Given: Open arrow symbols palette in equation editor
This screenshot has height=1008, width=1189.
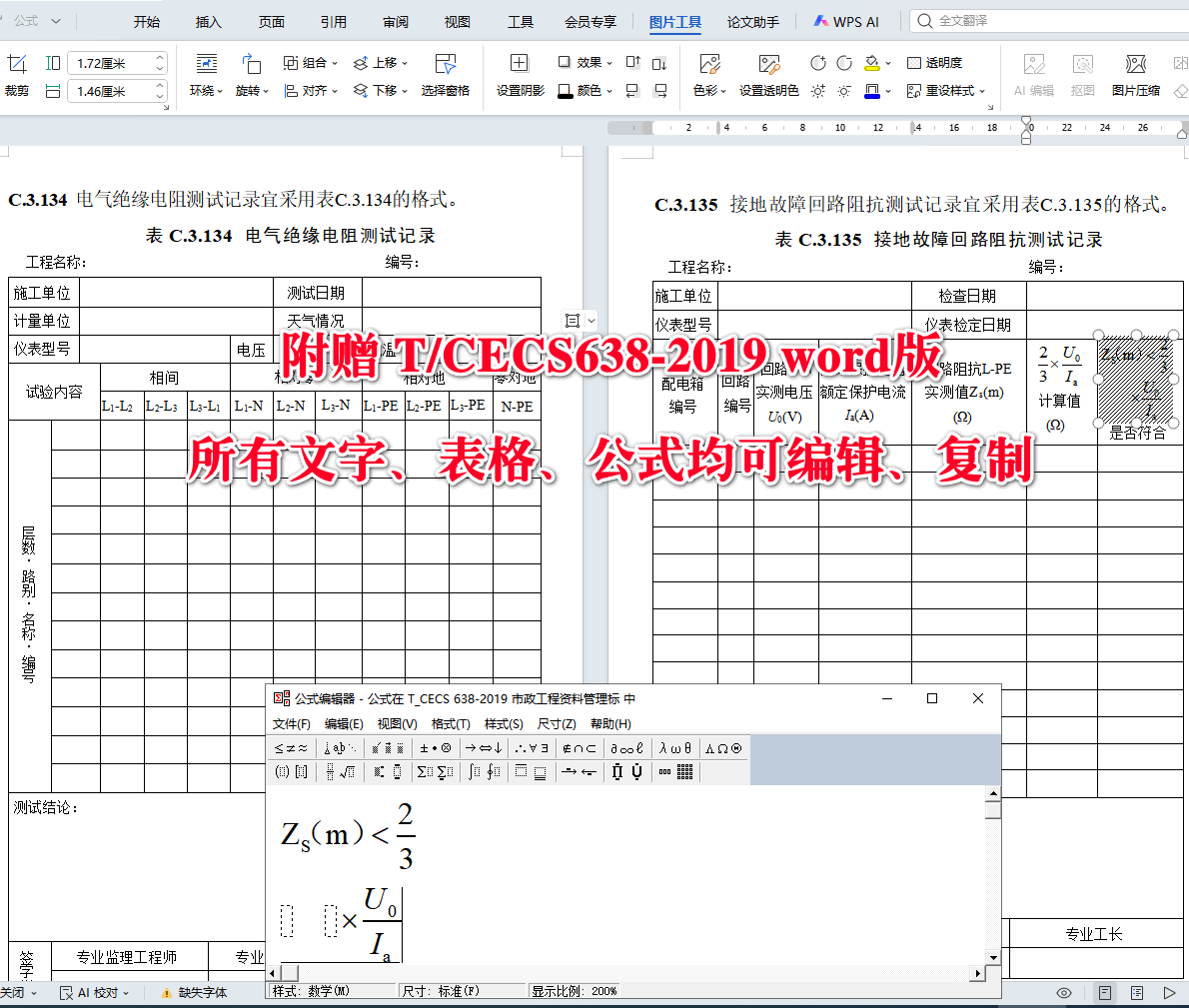Looking at the screenshot, I should pos(483,748).
